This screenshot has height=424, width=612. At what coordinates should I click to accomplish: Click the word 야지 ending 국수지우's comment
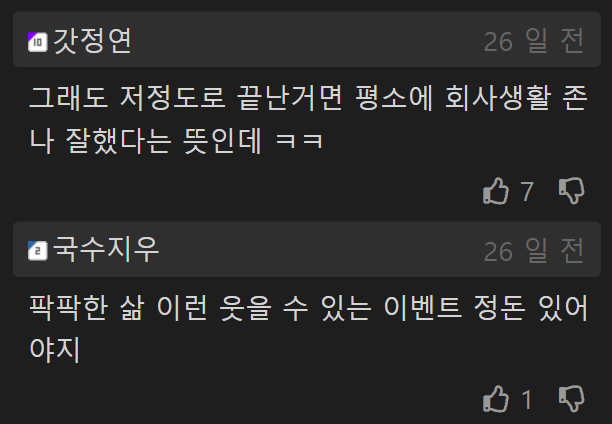pos(55,349)
